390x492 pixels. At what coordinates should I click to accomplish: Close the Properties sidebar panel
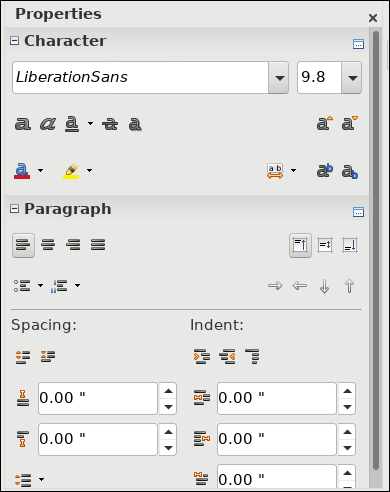pos(373,18)
